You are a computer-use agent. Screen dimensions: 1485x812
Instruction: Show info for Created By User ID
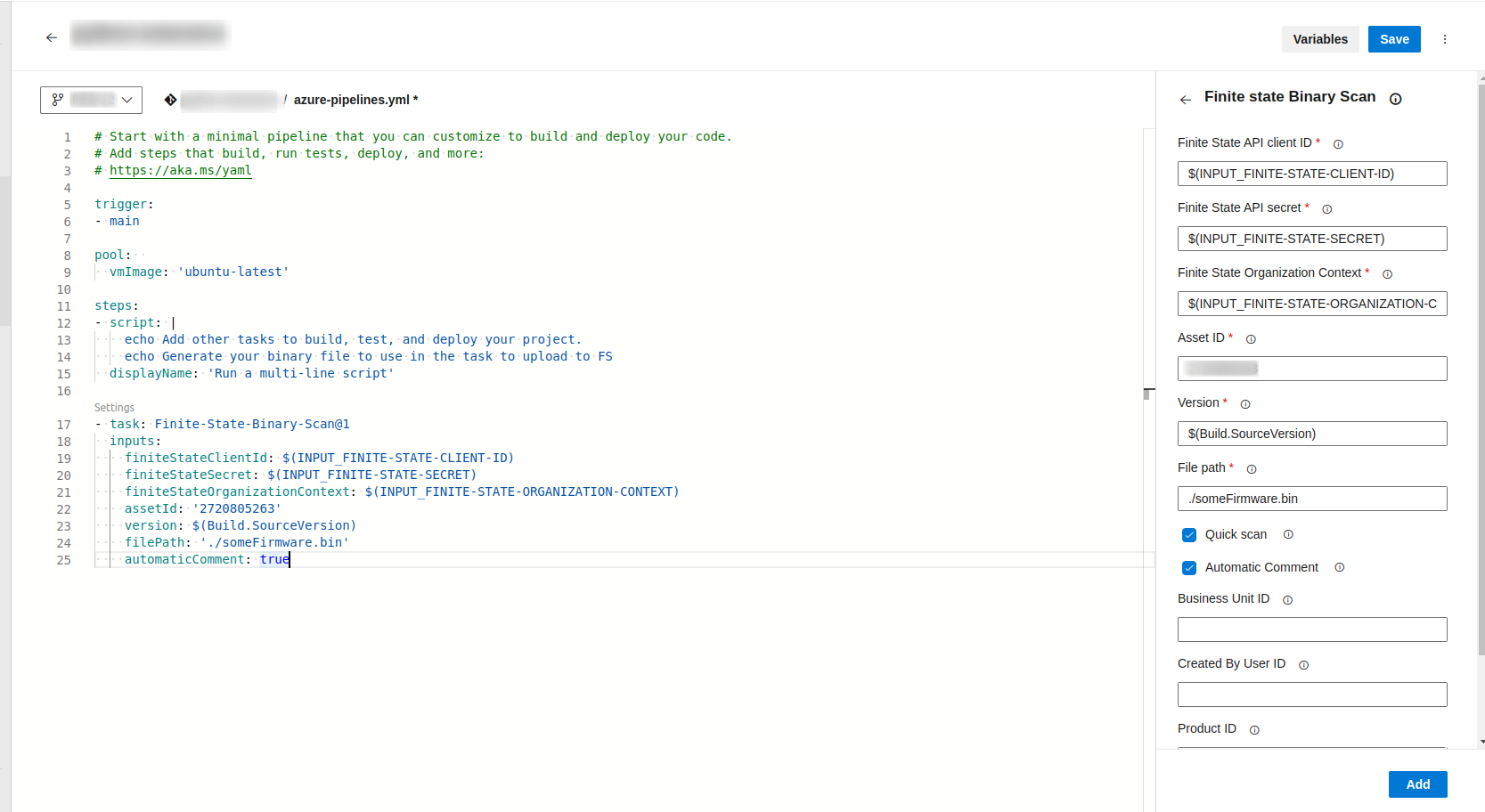click(x=1304, y=665)
